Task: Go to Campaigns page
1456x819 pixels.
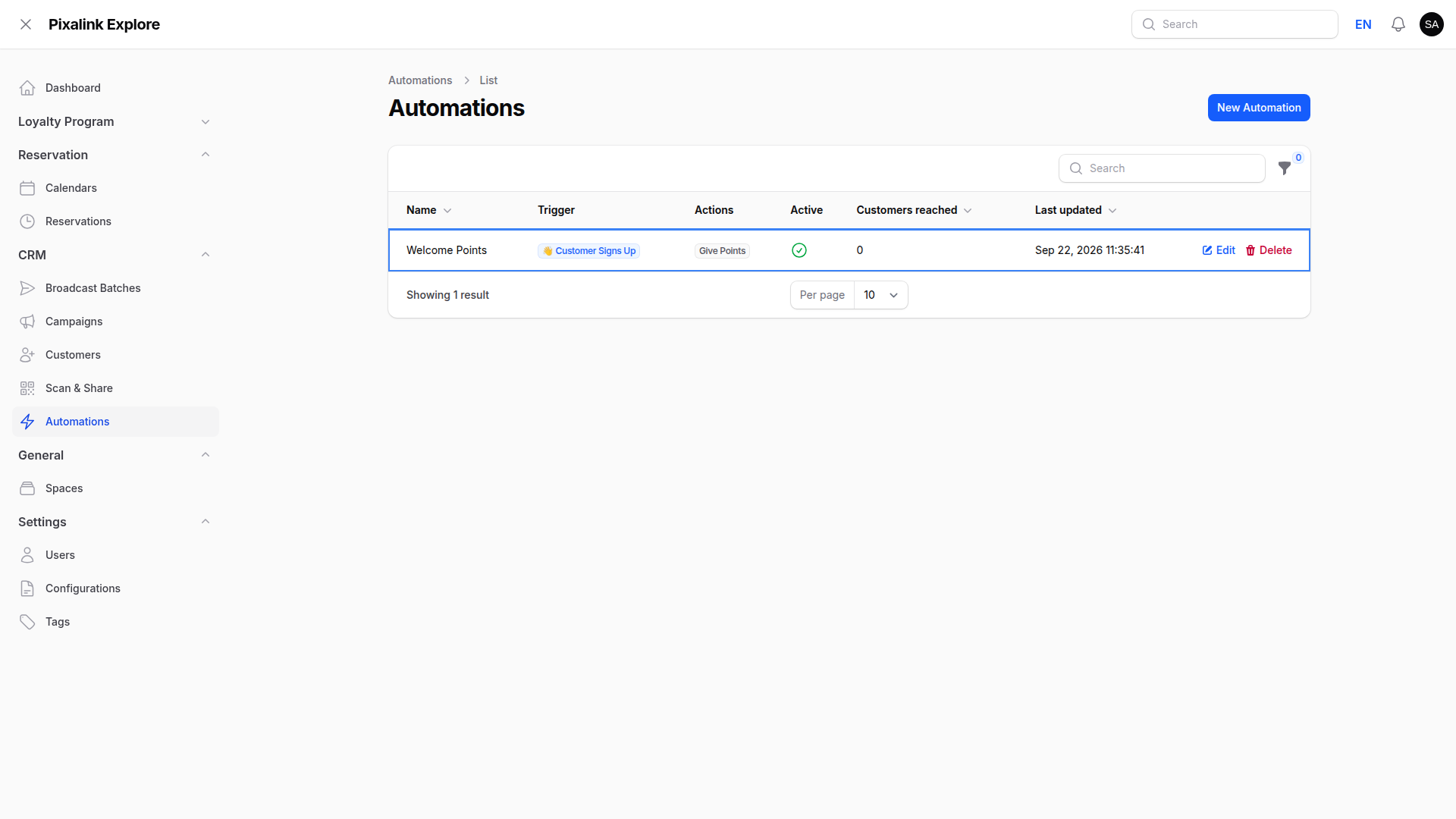Action: point(115,322)
